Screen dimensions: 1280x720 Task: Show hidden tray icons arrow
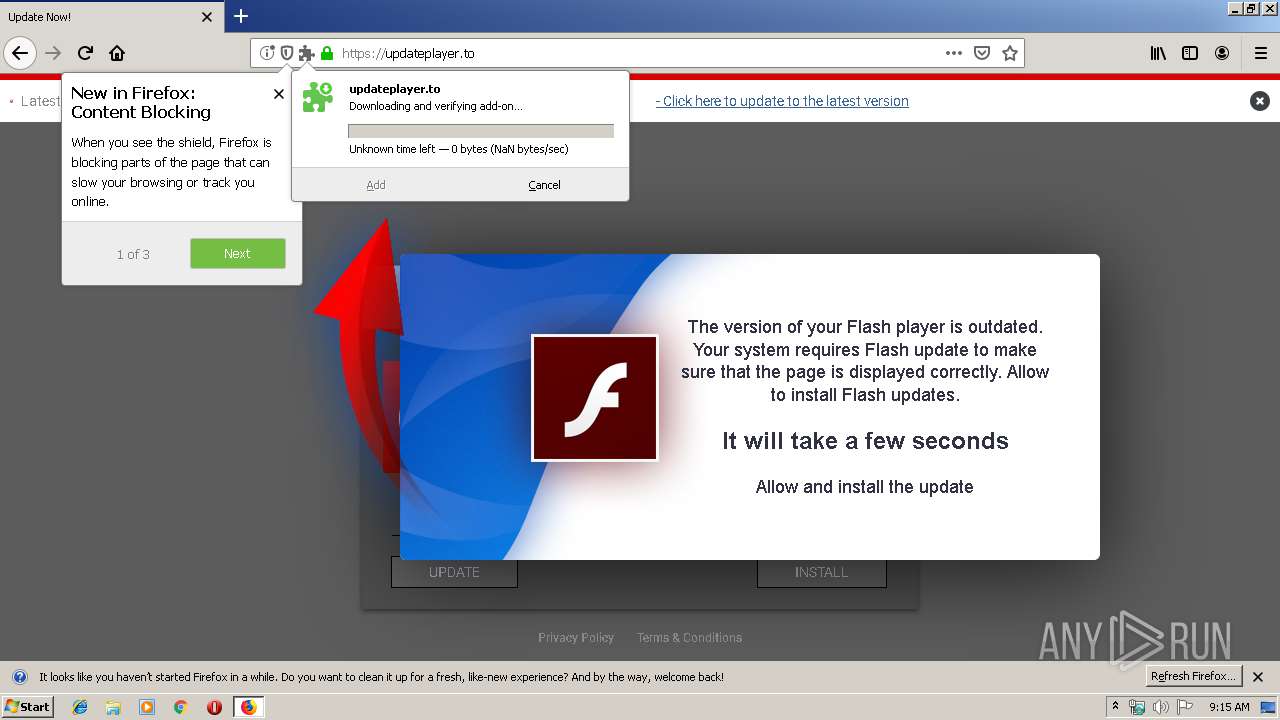coord(1116,706)
